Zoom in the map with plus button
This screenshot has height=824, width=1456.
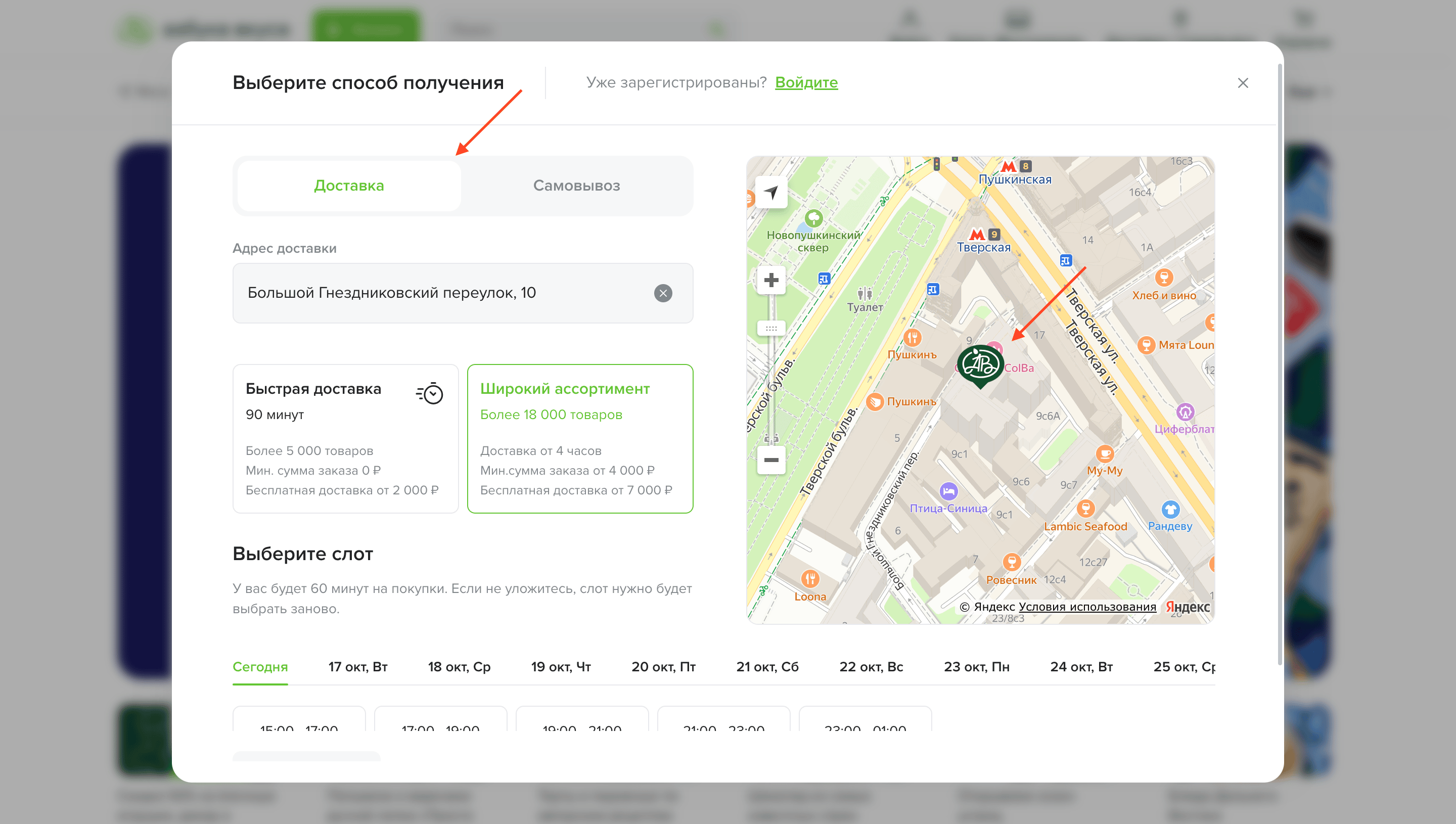(771, 280)
